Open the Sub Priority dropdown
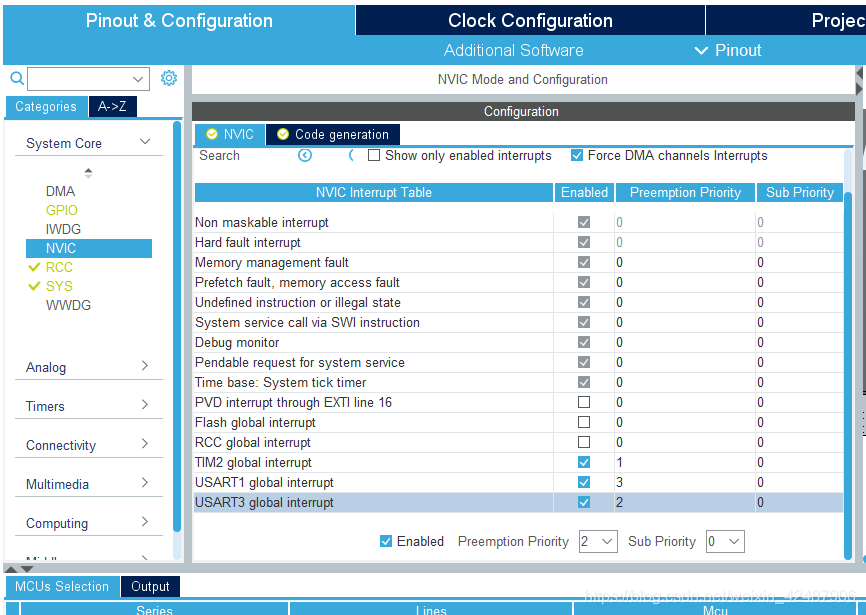Screen dimensions: 866x615 (725, 541)
